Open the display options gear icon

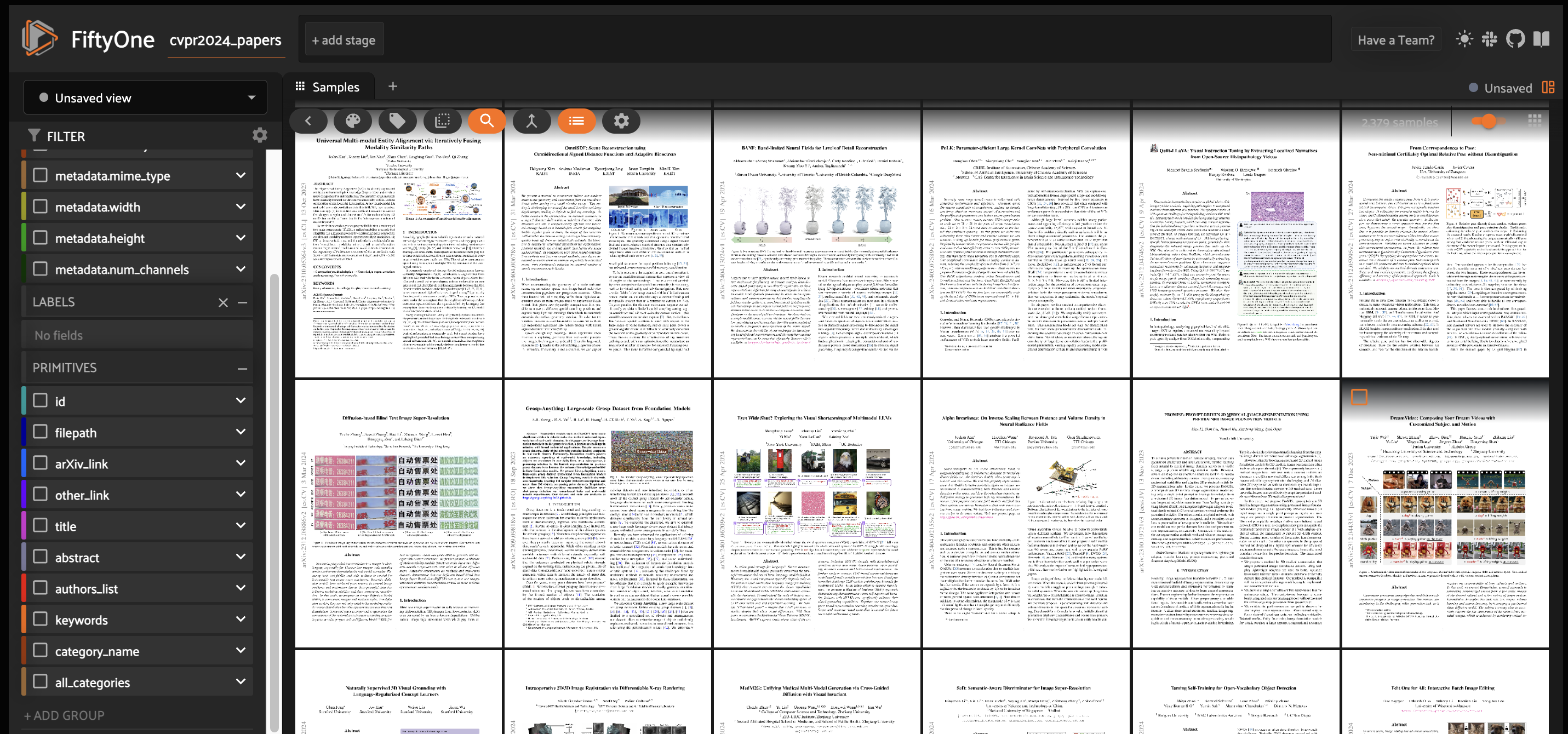(621, 121)
